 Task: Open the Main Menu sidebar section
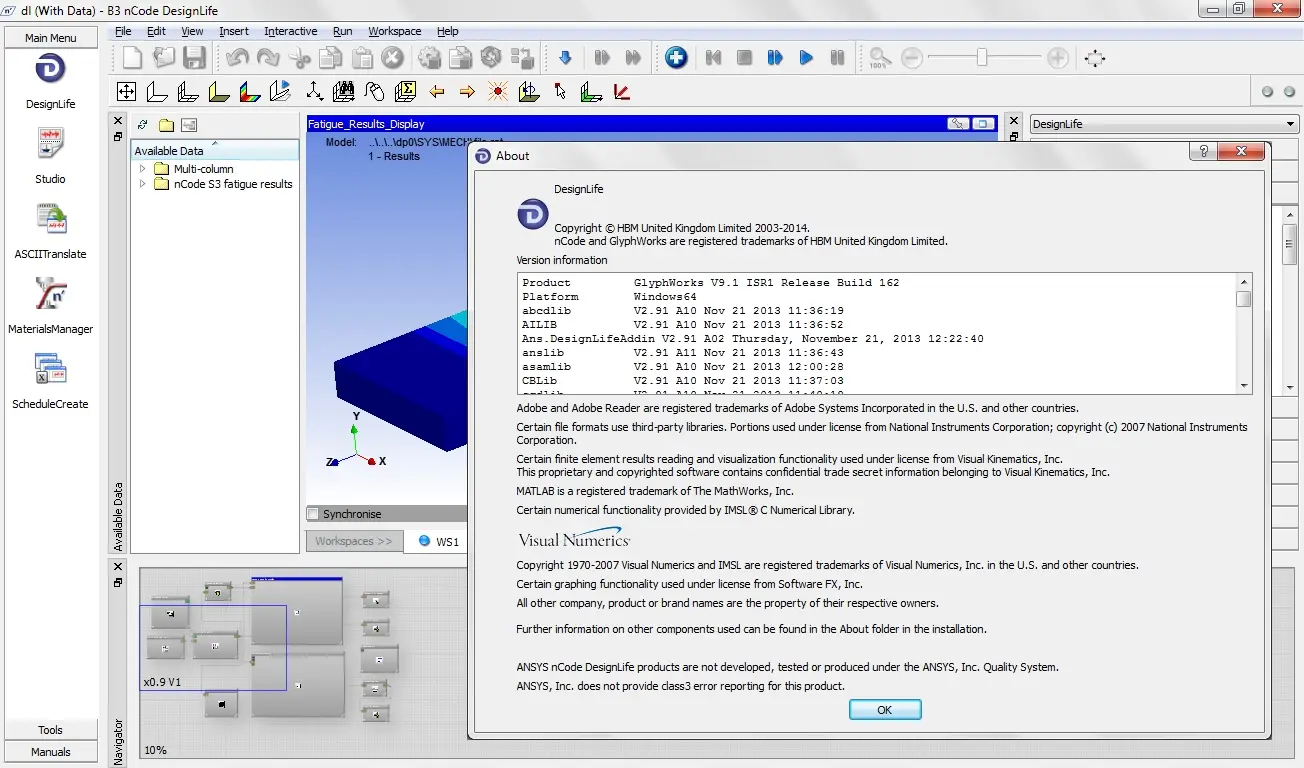(x=51, y=37)
